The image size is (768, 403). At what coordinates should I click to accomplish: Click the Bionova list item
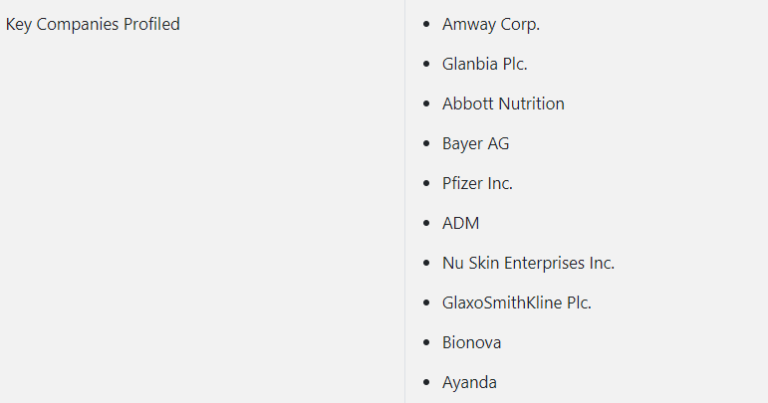471,342
